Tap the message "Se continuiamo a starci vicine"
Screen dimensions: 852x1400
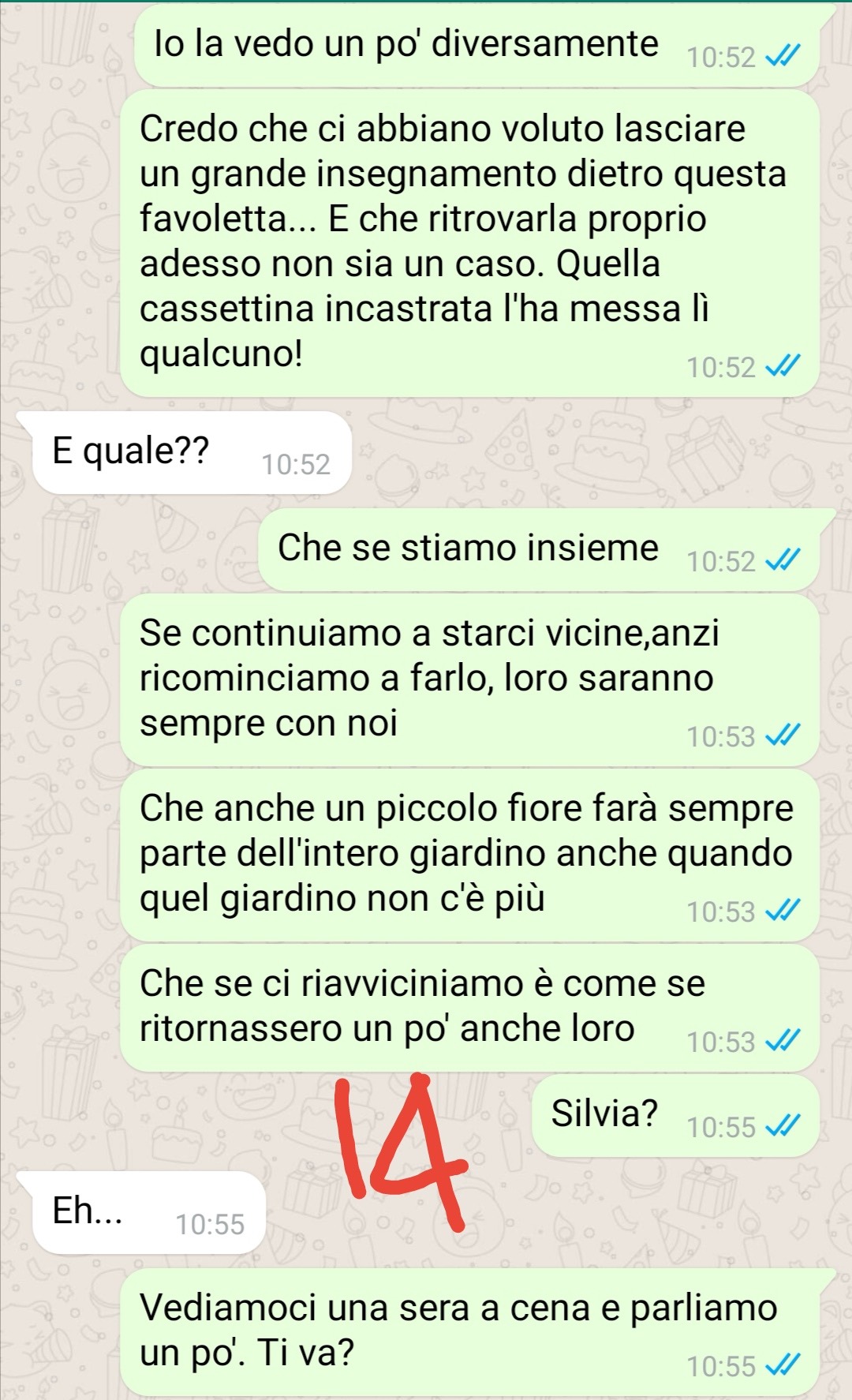470,679
